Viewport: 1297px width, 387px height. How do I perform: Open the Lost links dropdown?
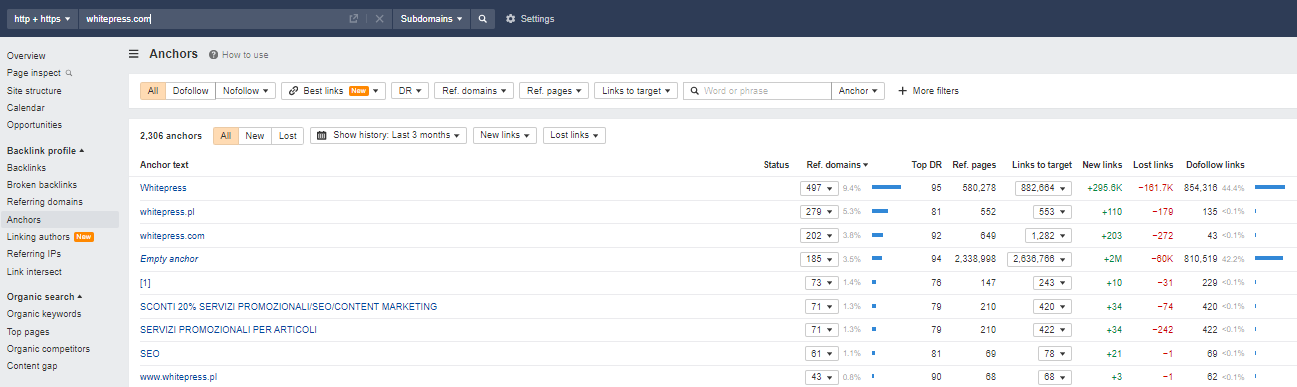point(574,135)
